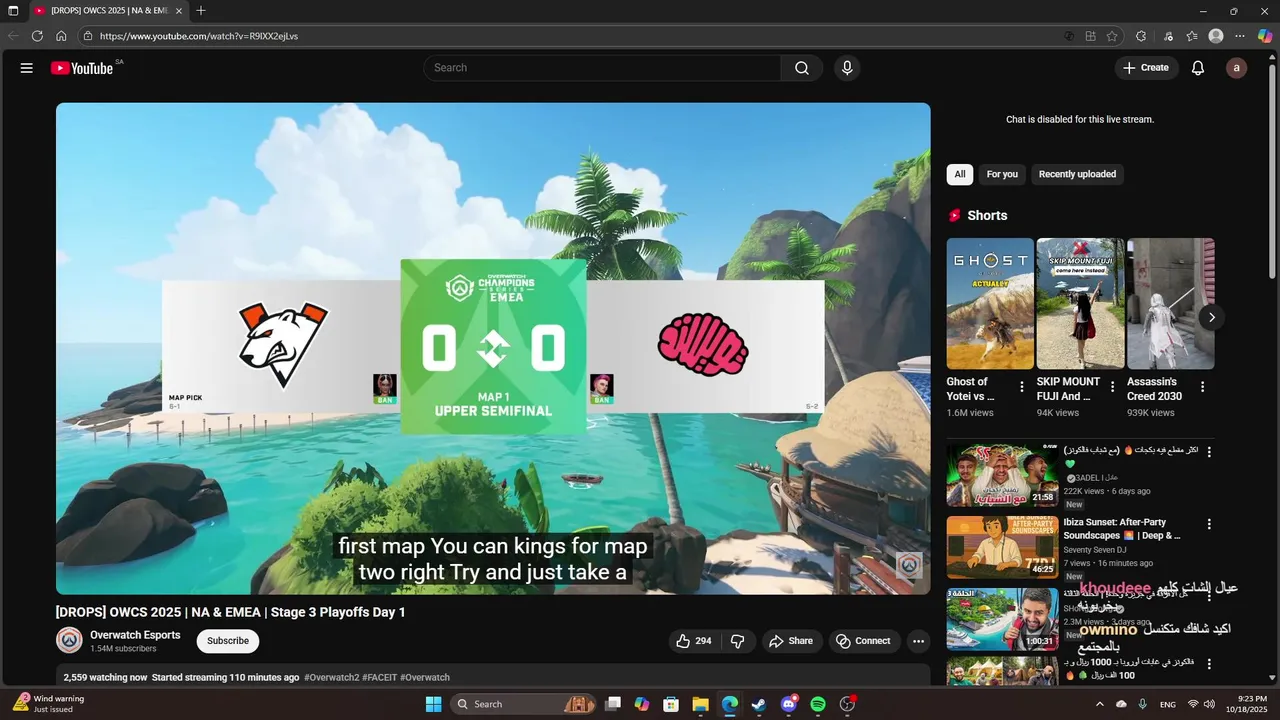Open Spotify from taskbar
1280x720 pixels.
pyautogui.click(x=818, y=704)
